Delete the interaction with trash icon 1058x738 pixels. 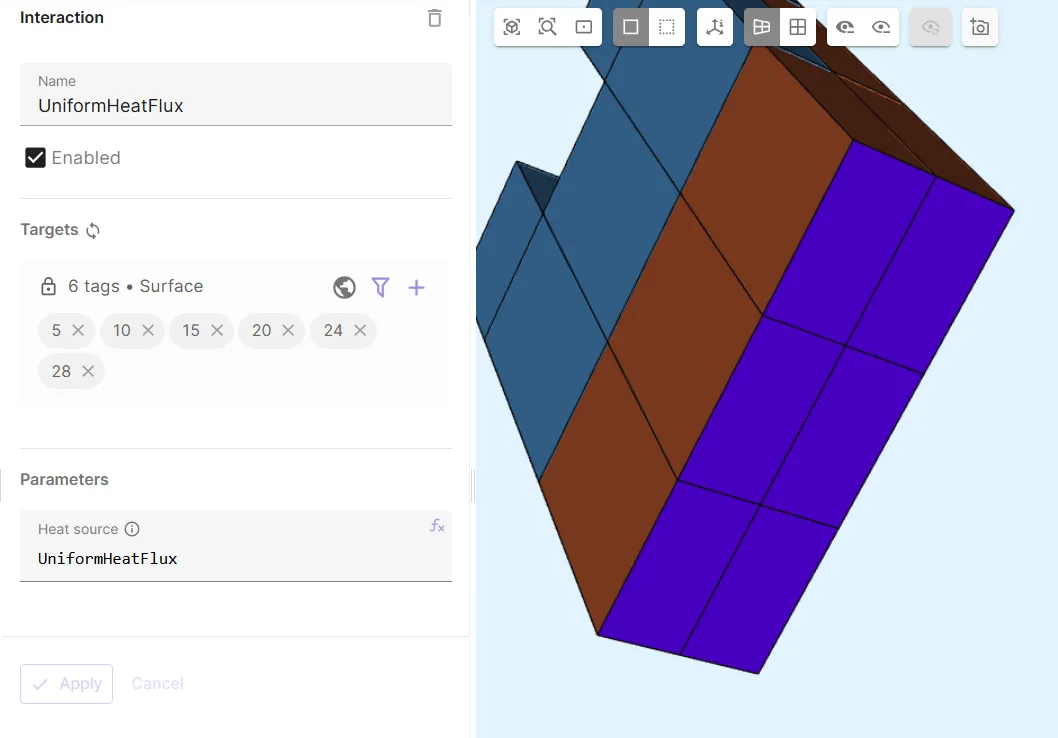tap(434, 18)
